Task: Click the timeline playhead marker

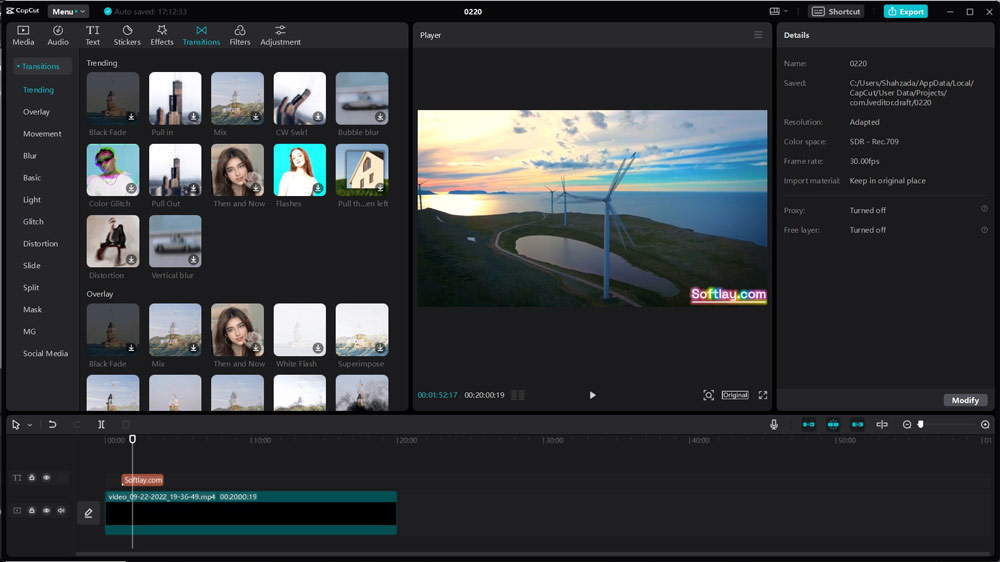Action: click(x=133, y=439)
